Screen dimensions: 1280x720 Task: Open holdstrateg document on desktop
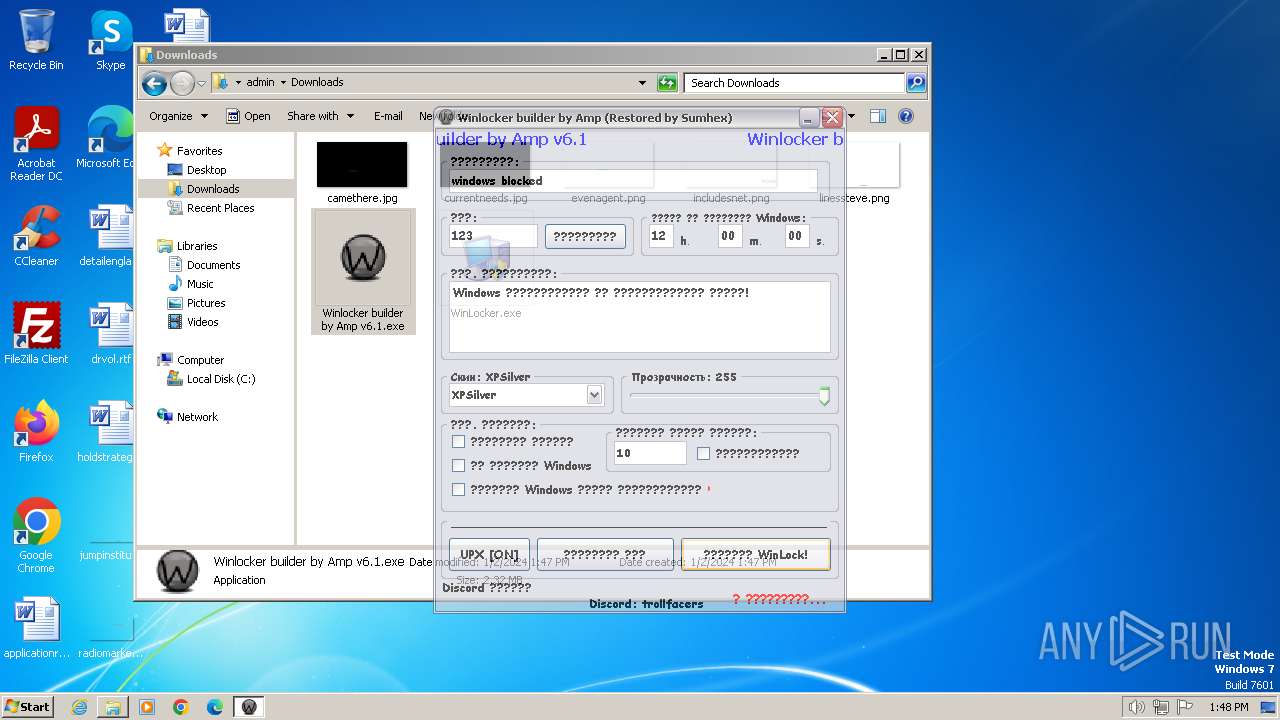108,432
